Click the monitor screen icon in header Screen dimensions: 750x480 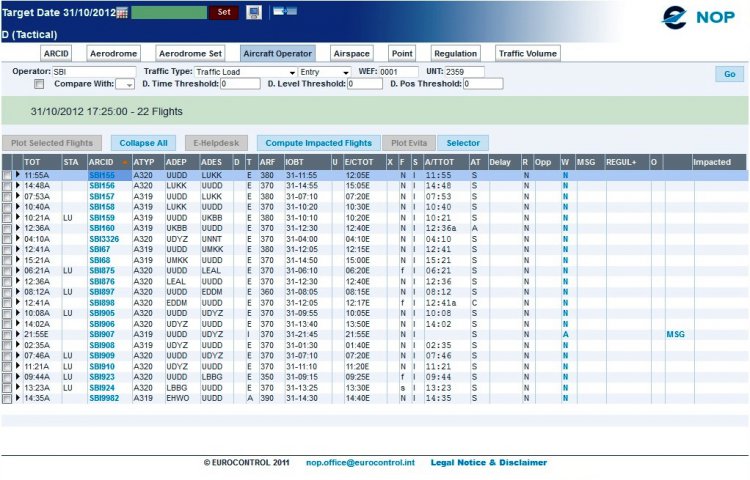coord(254,12)
